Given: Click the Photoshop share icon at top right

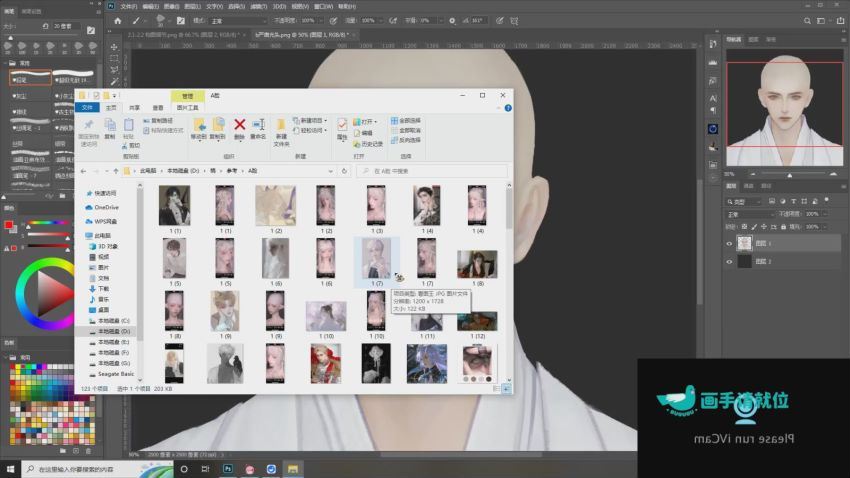Looking at the screenshot, I should point(840,21).
